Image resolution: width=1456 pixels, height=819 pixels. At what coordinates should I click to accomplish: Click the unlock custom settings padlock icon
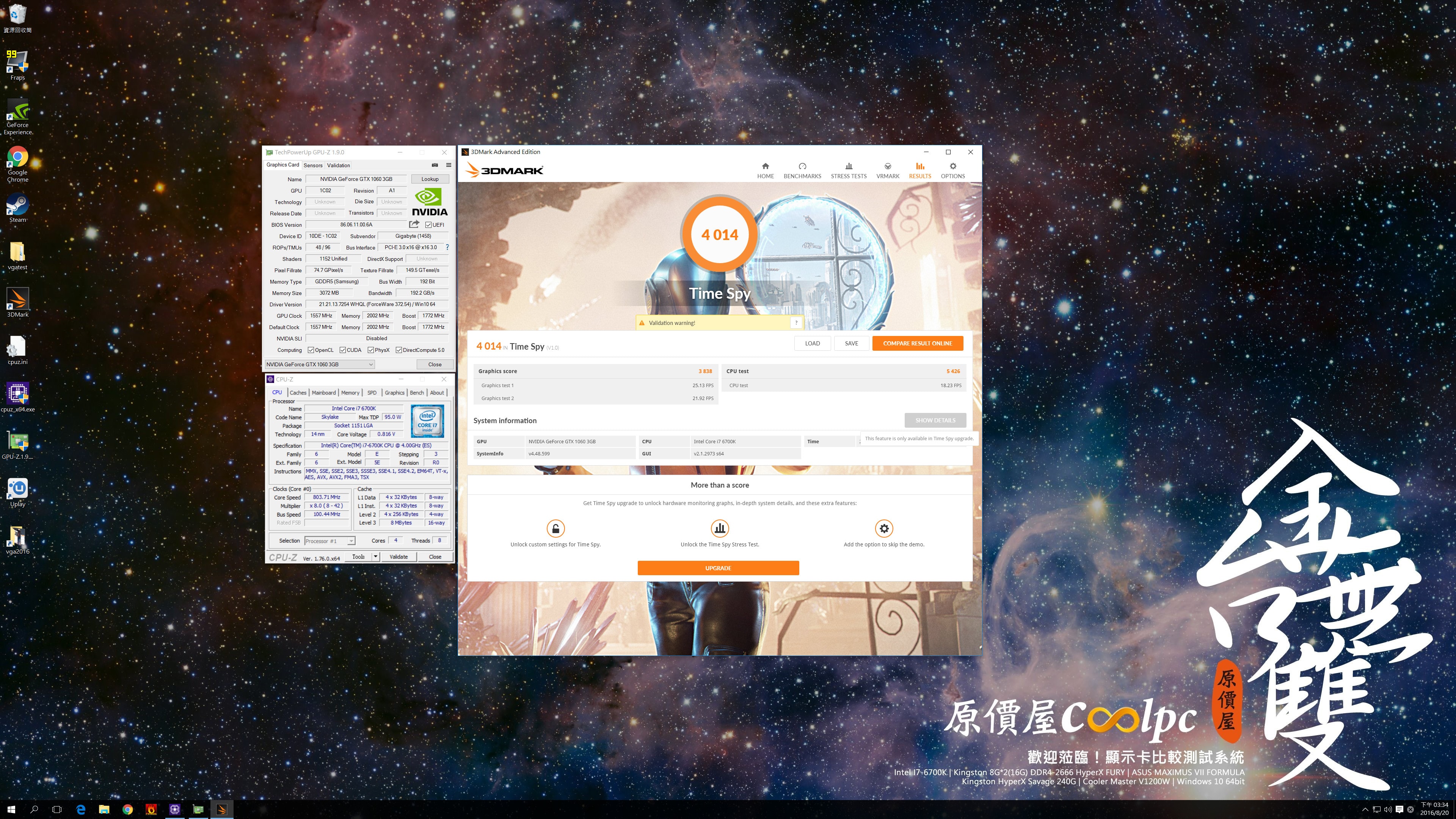click(555, 529)
